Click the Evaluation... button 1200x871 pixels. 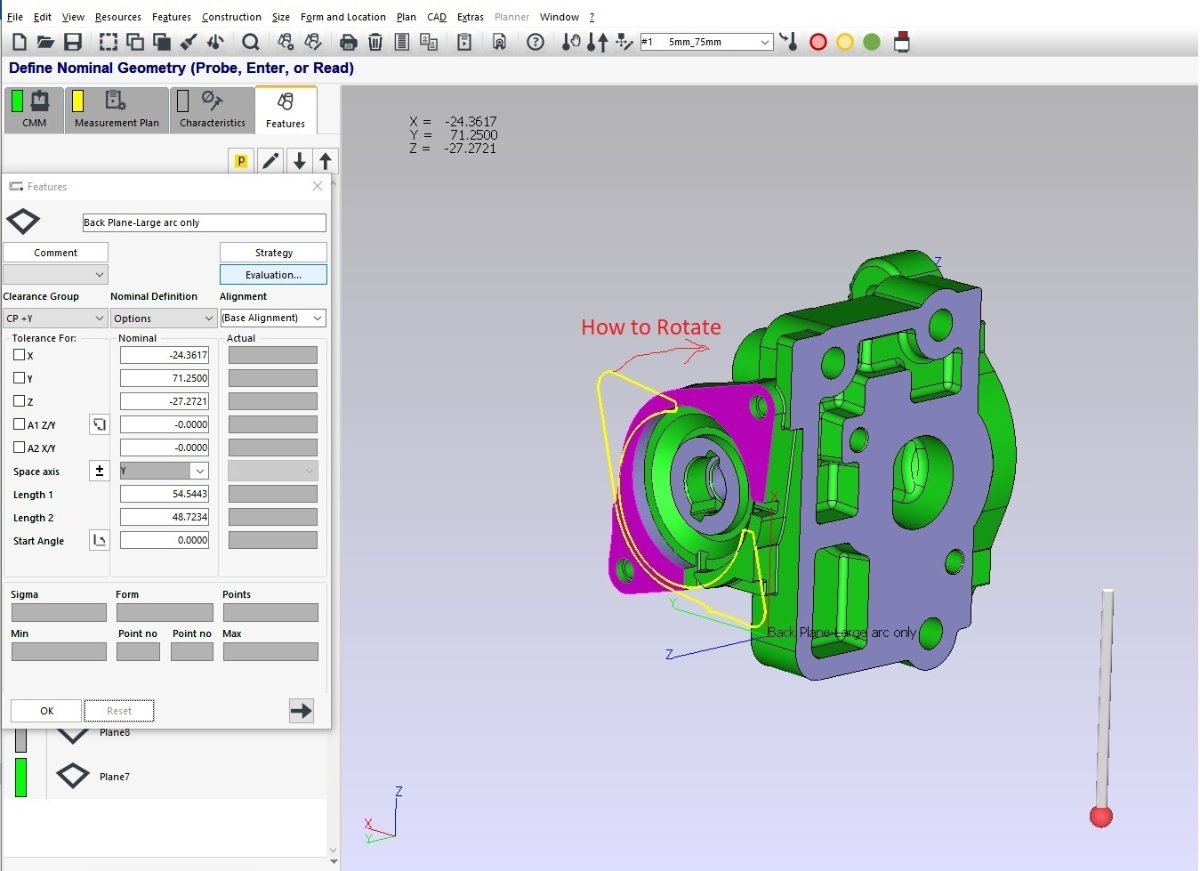[x=273, y=274]
